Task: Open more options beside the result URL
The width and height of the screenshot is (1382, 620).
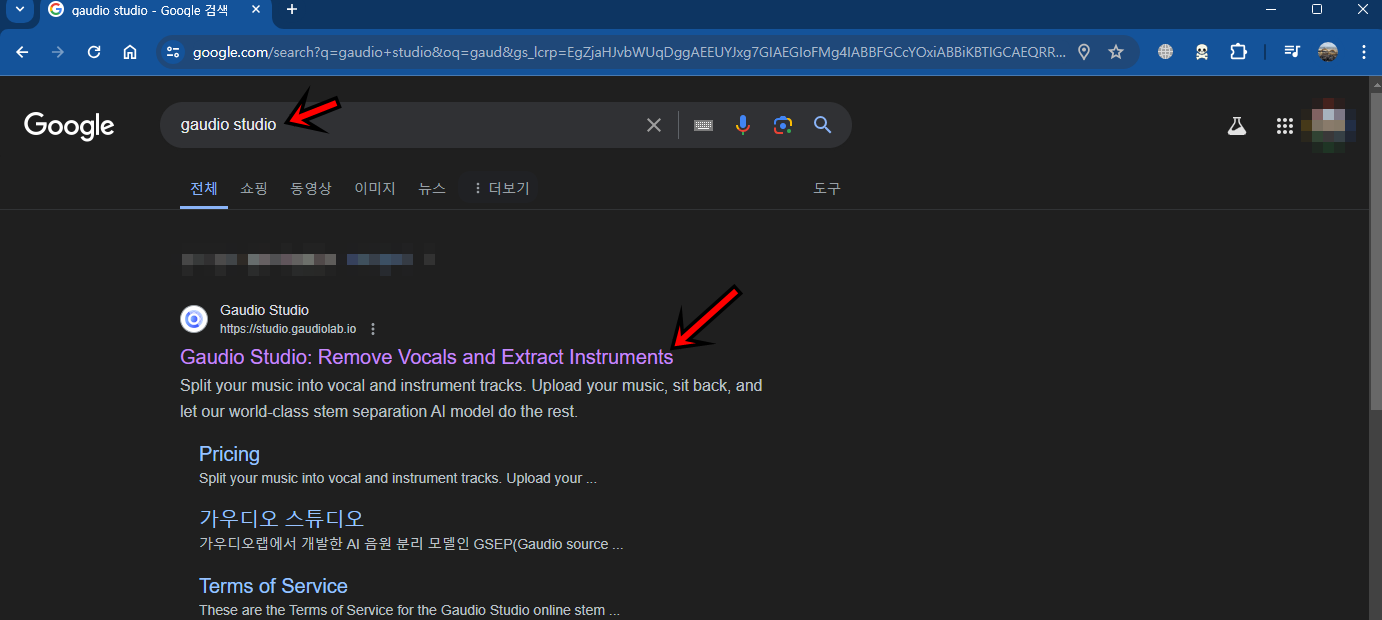Action: pyautogui.click(x=373, y=329)
